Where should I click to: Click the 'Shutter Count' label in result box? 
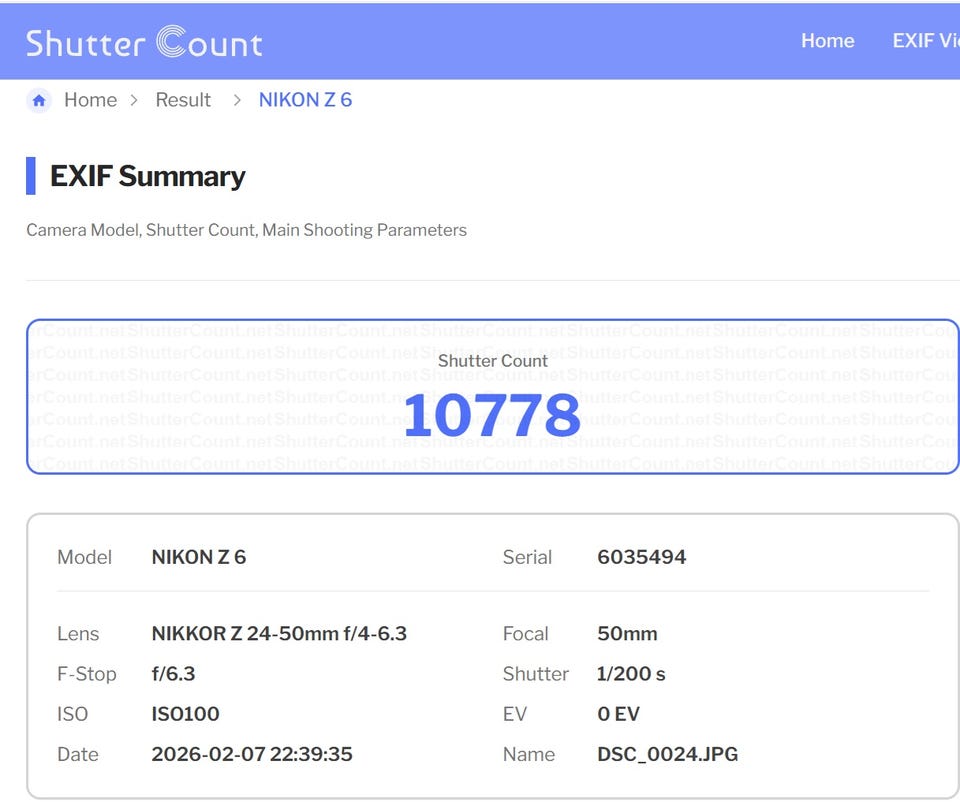click(493, 361)
